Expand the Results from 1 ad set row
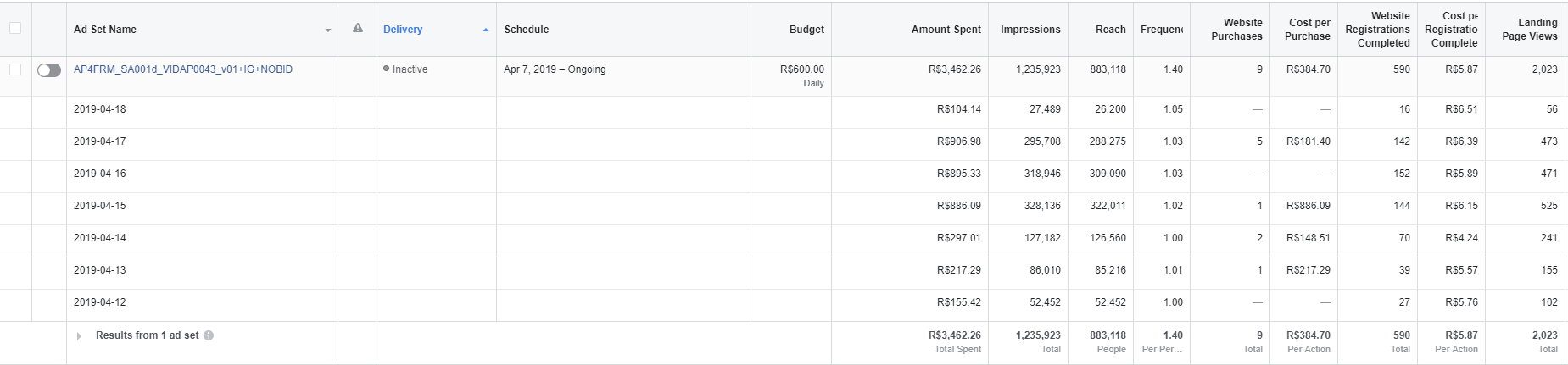Image resolution: width=1568 pixels, height=365 pixels. coord(79,336)
